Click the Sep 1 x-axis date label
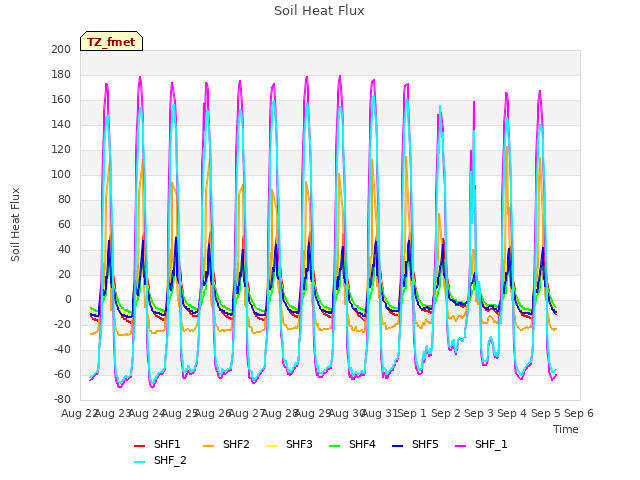Viewport: 640px width, 480px height. click(412, 413)
